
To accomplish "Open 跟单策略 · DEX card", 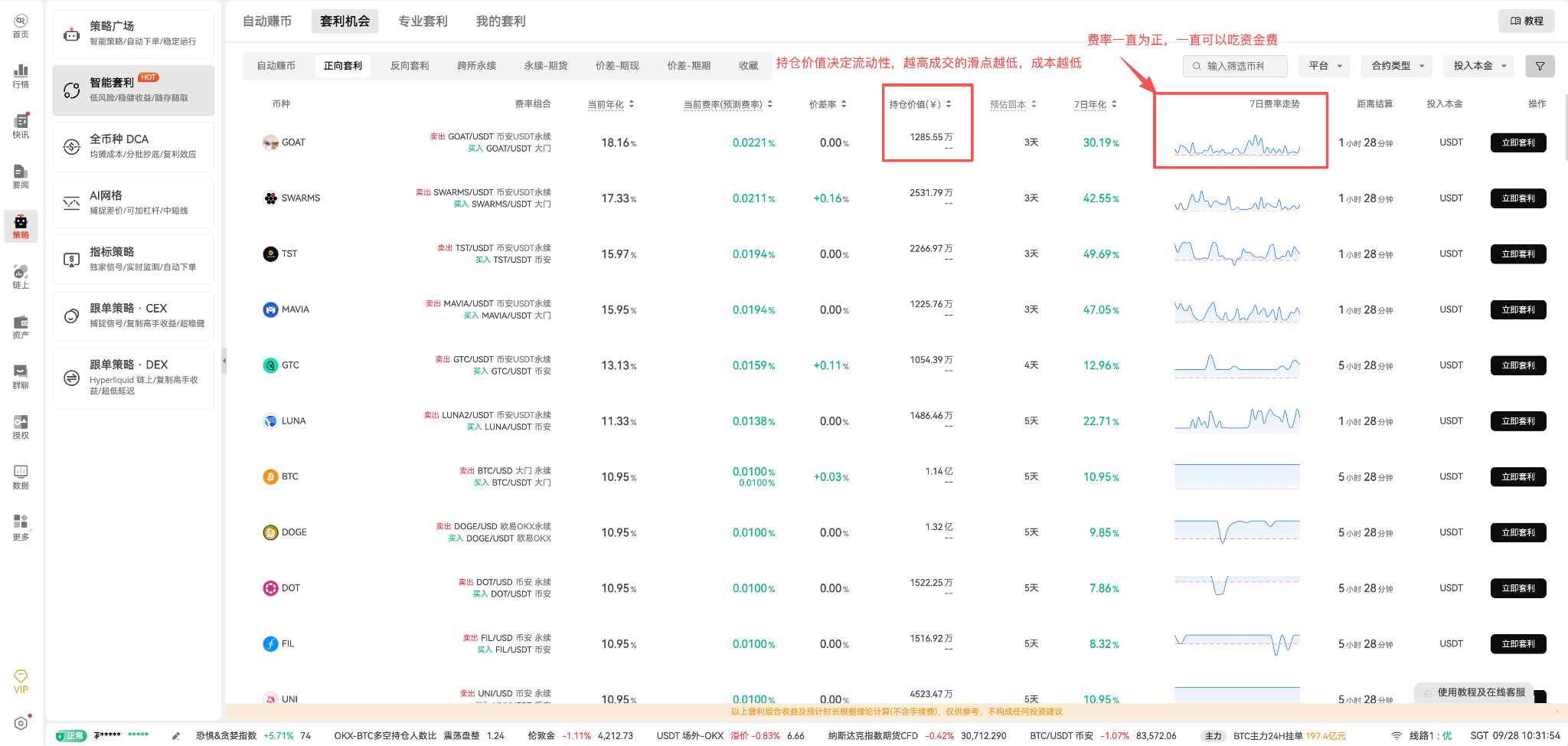I will 133,378.
